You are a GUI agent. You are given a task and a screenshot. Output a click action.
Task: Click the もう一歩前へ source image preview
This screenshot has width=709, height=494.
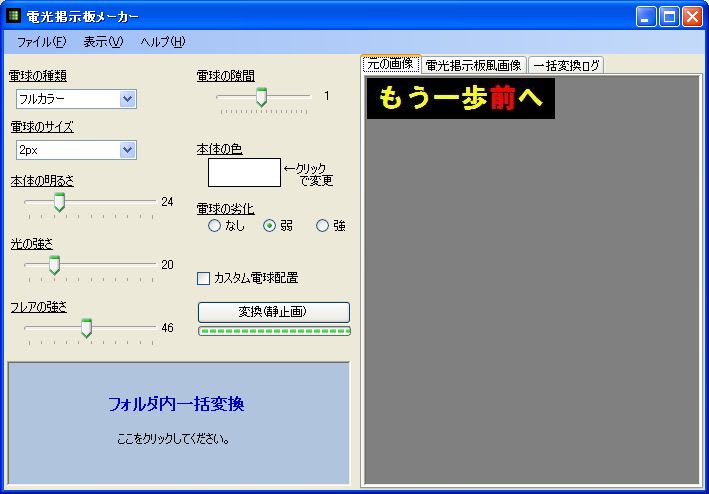(460, 99)
